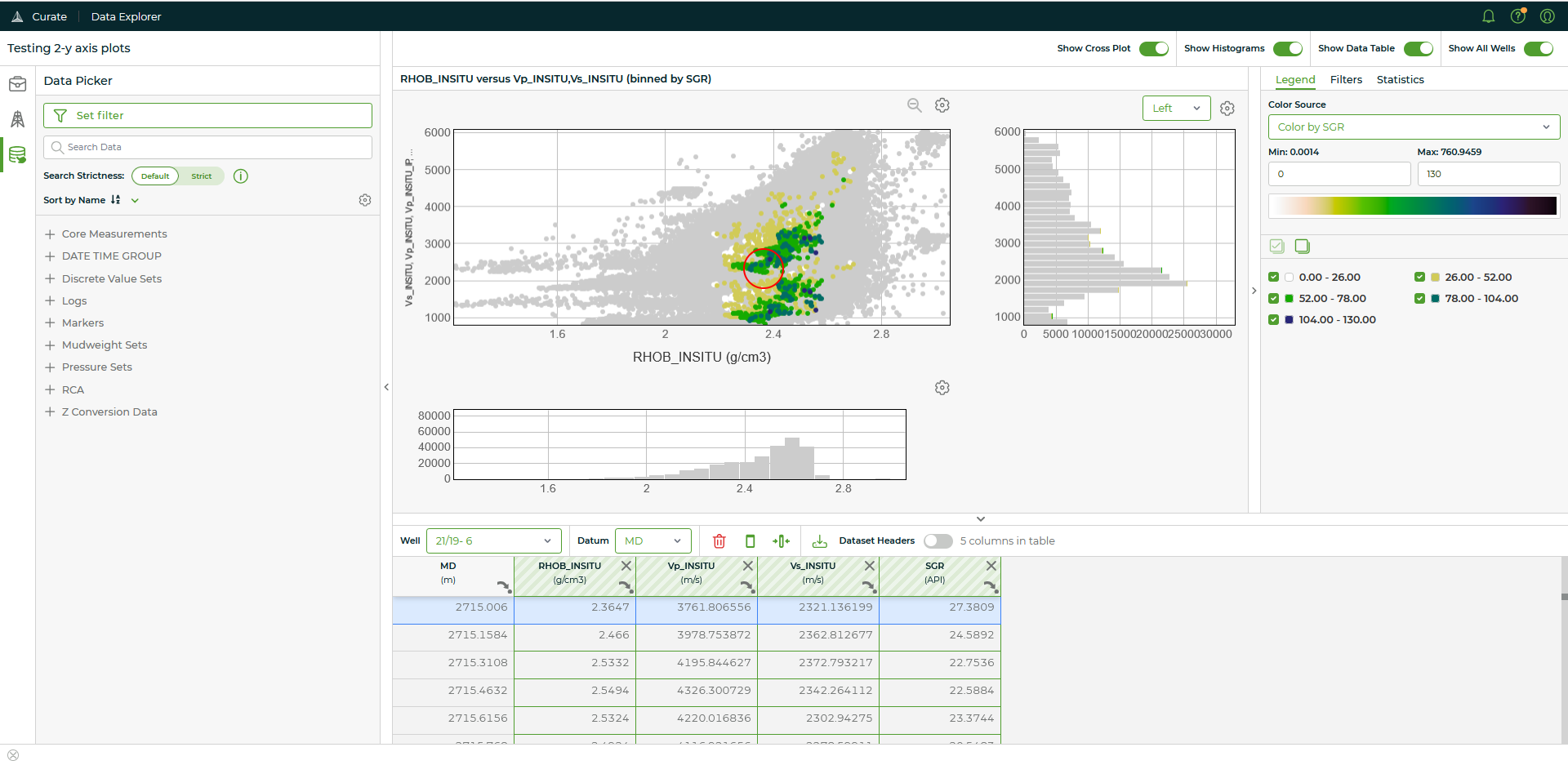Viewport: 1568px width, 765px height.
Task: Open side histogram settings gear
Action: tap(1227, 109)
